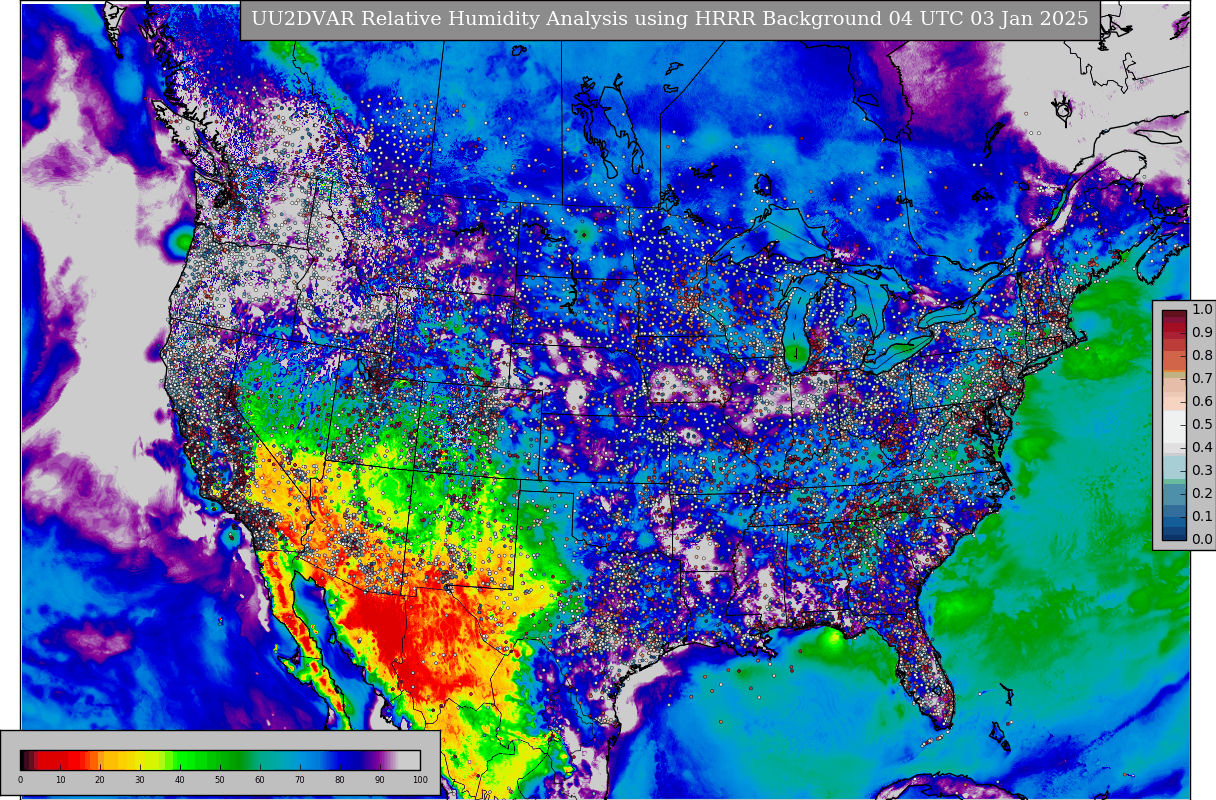
Task: Click the 30 tick label on humidity colorbar
Action: [x=140, y=780]
